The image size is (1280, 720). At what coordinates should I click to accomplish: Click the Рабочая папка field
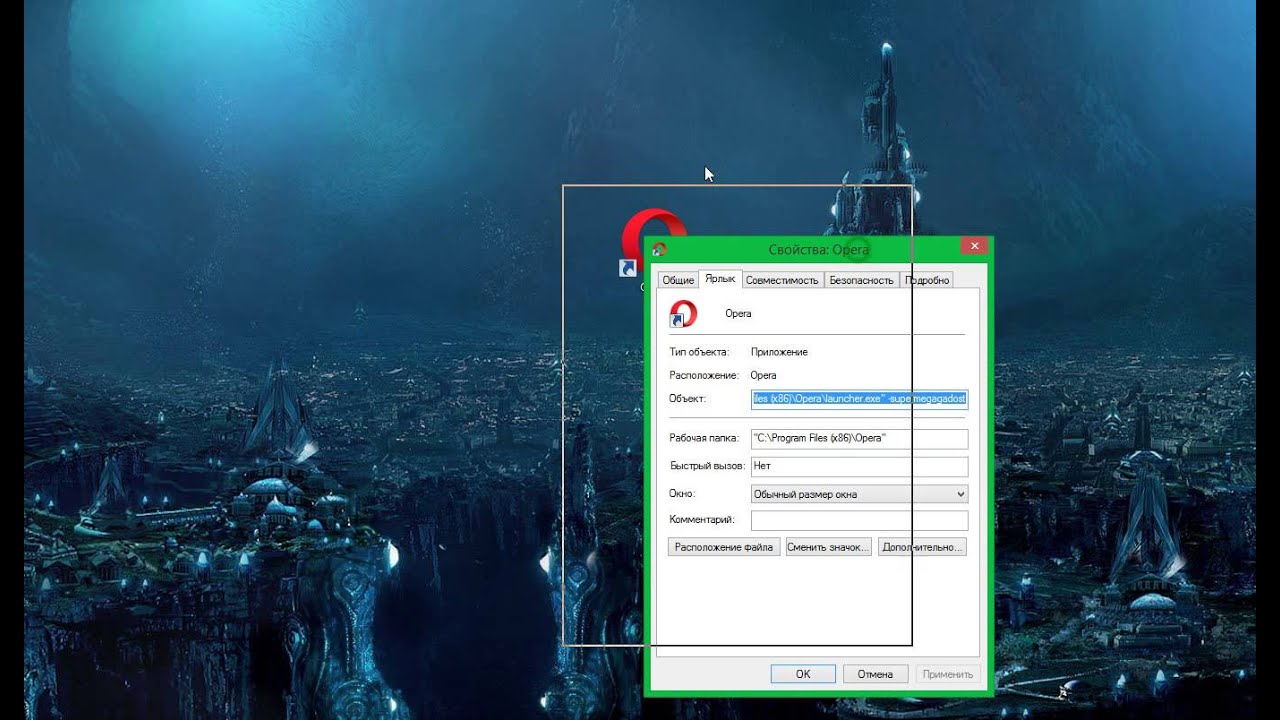click(x=859, y=439)
